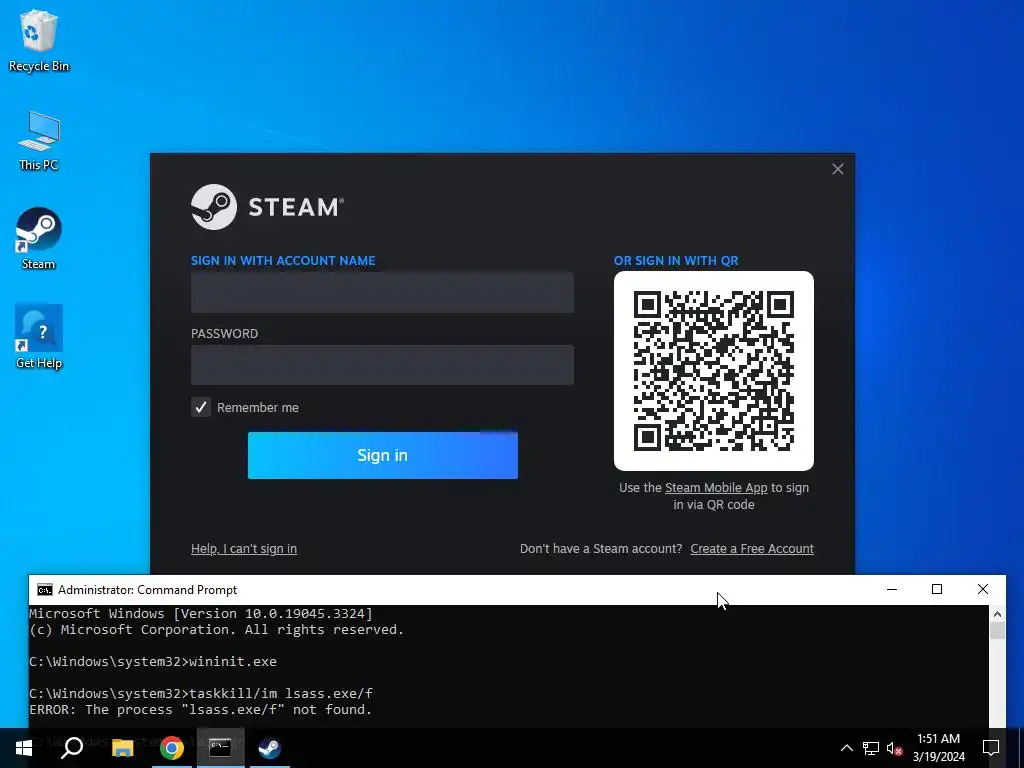Open the notification center icon
This screenshot has width=1024, height=768.
[991, 748]
